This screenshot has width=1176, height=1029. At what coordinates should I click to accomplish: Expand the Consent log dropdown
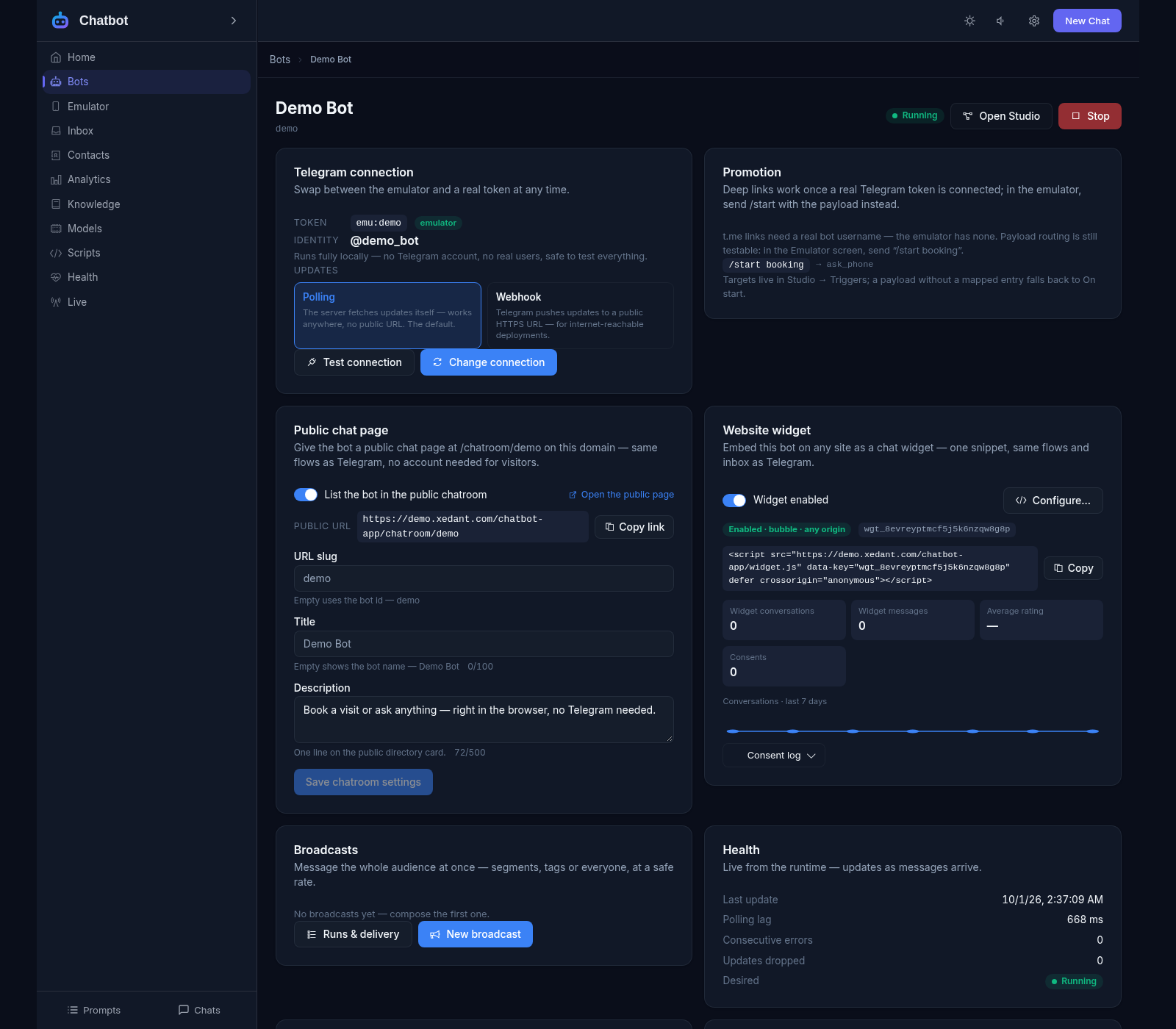point(774,756)
